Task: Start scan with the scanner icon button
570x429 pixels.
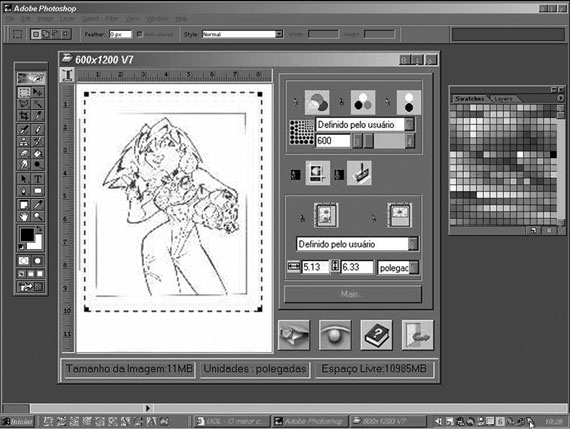Action: pos(294,335)
